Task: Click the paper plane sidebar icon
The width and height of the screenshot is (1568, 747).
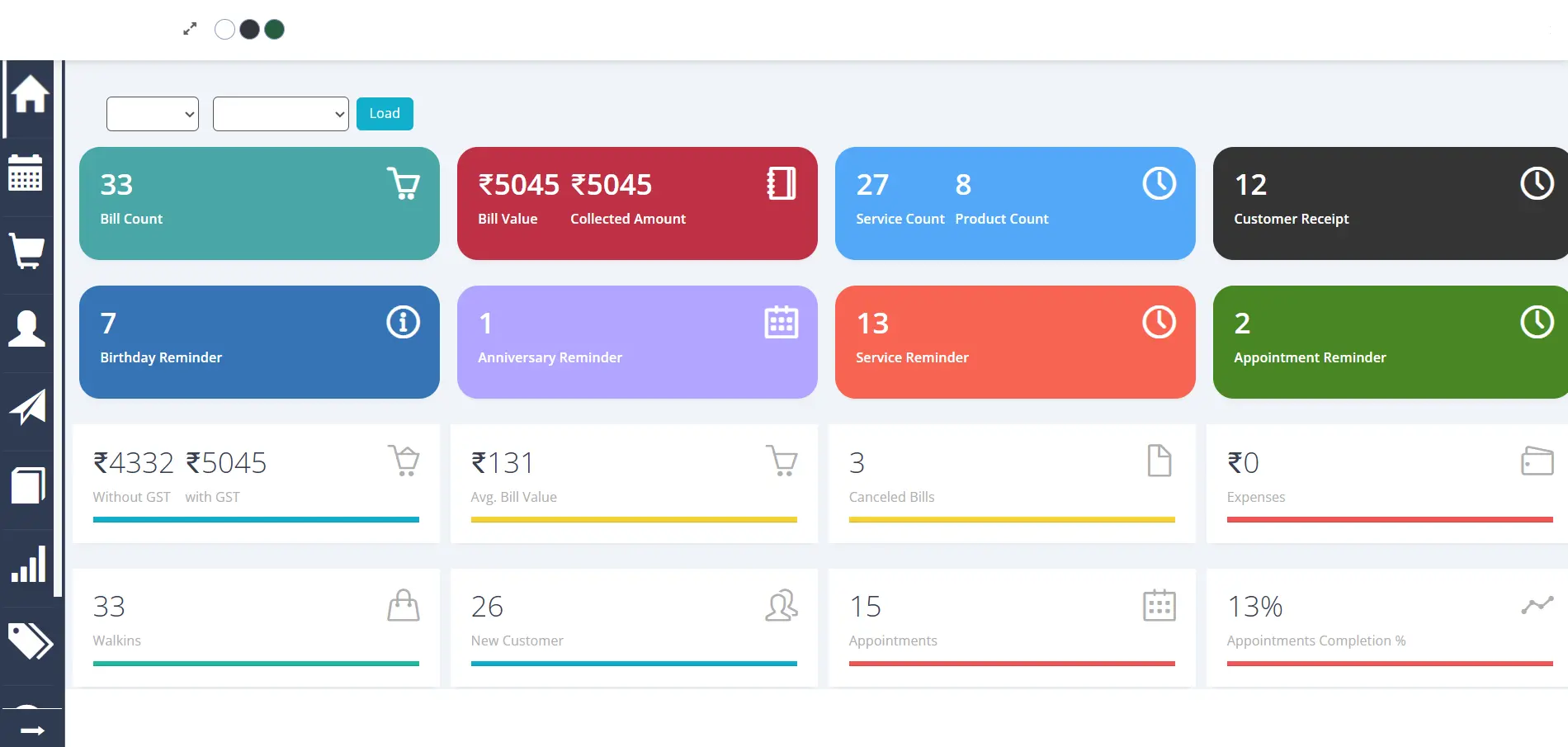Action: coord(27,407)
